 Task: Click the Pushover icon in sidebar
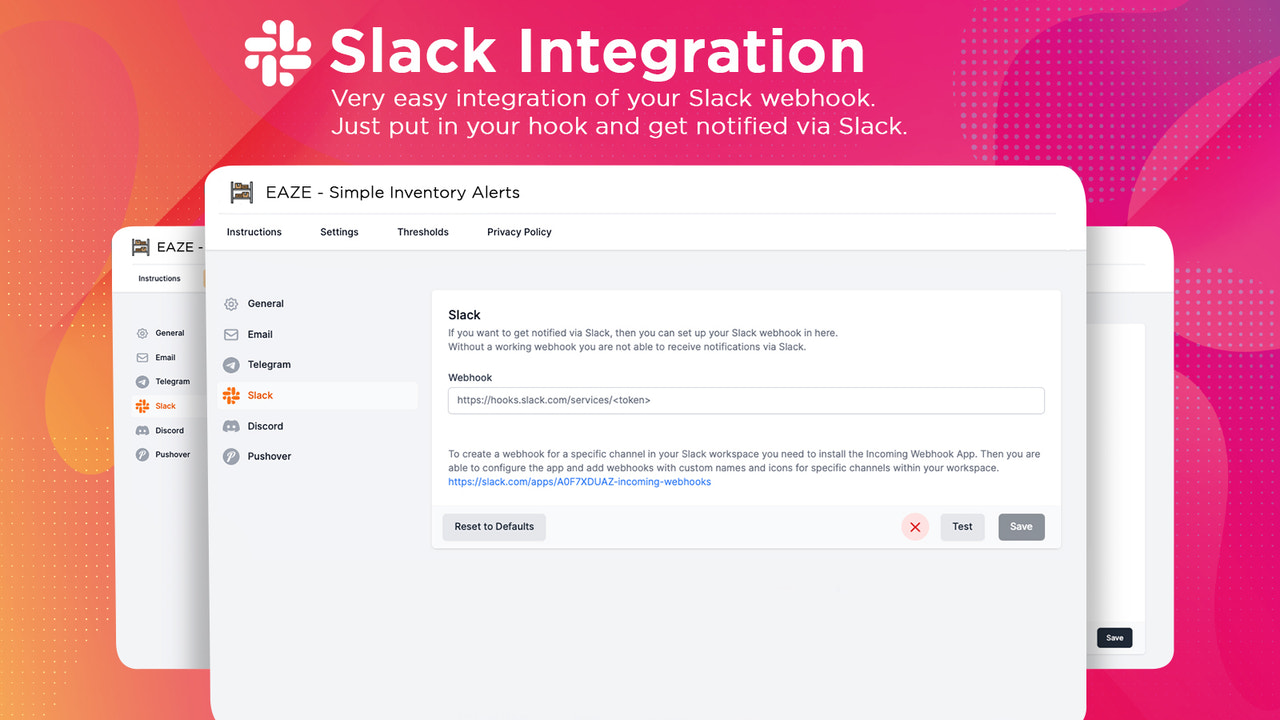[x=233, y=456]
